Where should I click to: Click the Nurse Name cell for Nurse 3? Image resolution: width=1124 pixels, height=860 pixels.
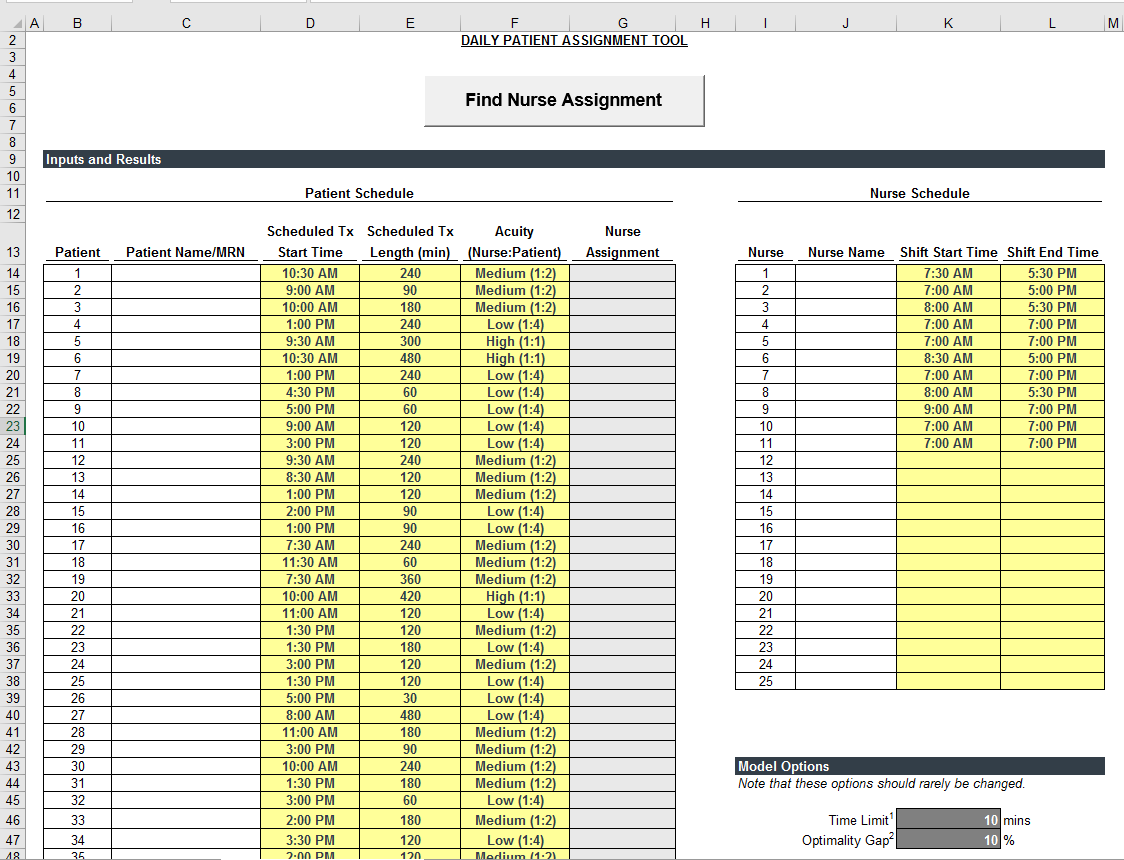coord(845,307)
